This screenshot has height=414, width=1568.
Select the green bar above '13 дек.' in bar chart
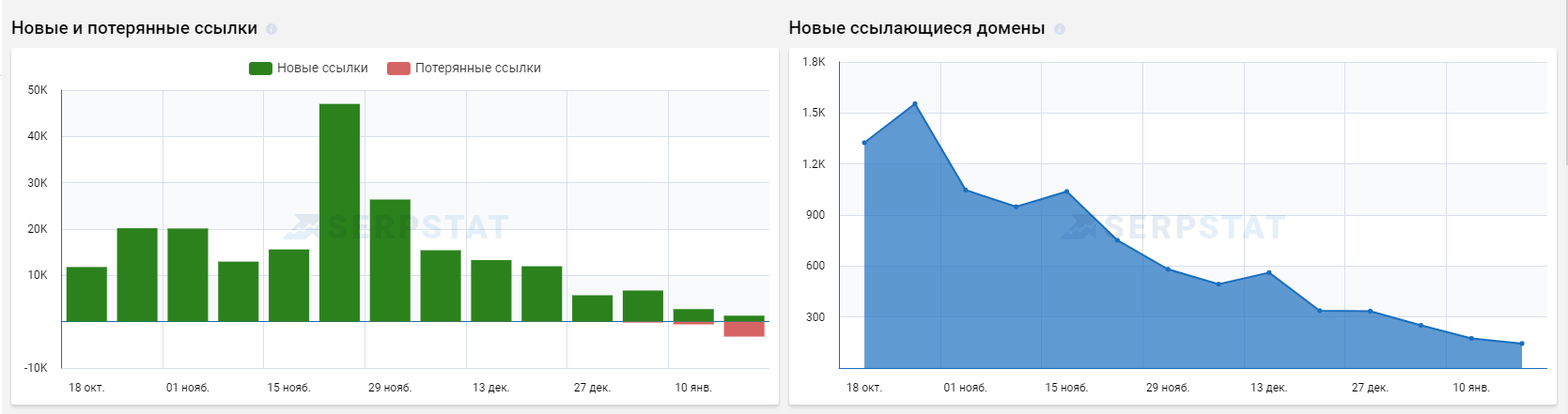point(491,291)
